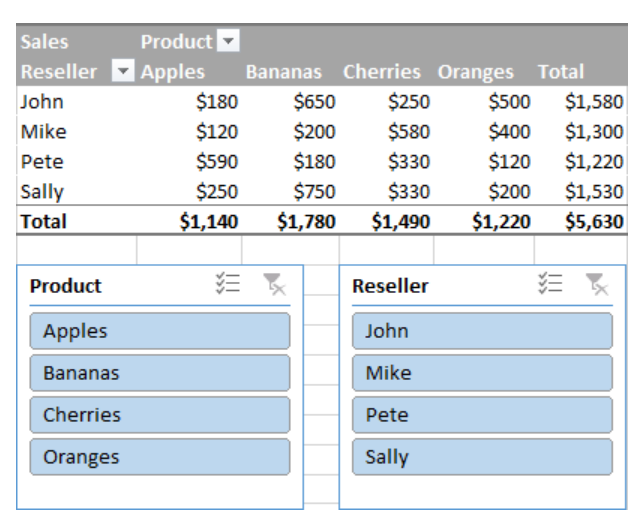The height and width of the screenshot is (517, 631).
Task: Select John in Reseller slicer
Action: coord(482,331)
